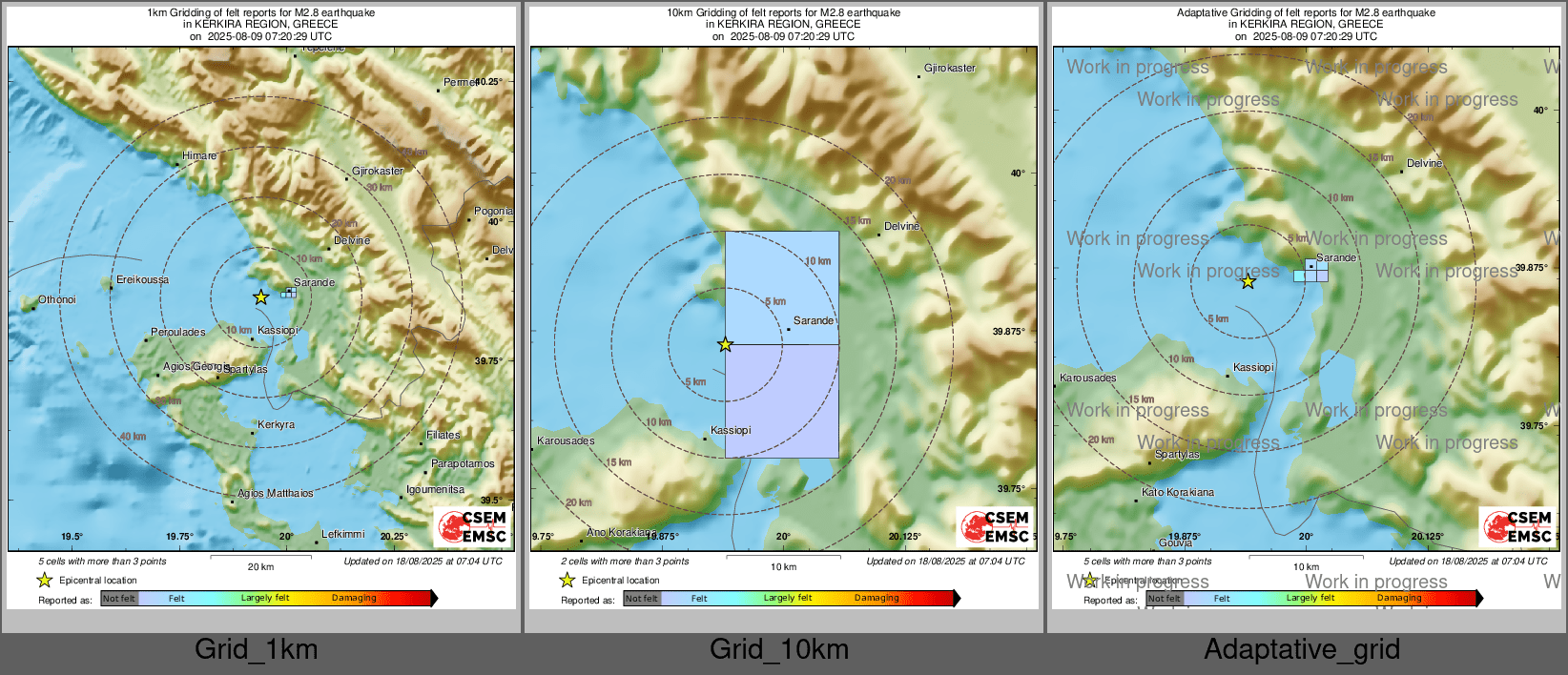Click the epicentre star on the 10km gridding map

726,344
